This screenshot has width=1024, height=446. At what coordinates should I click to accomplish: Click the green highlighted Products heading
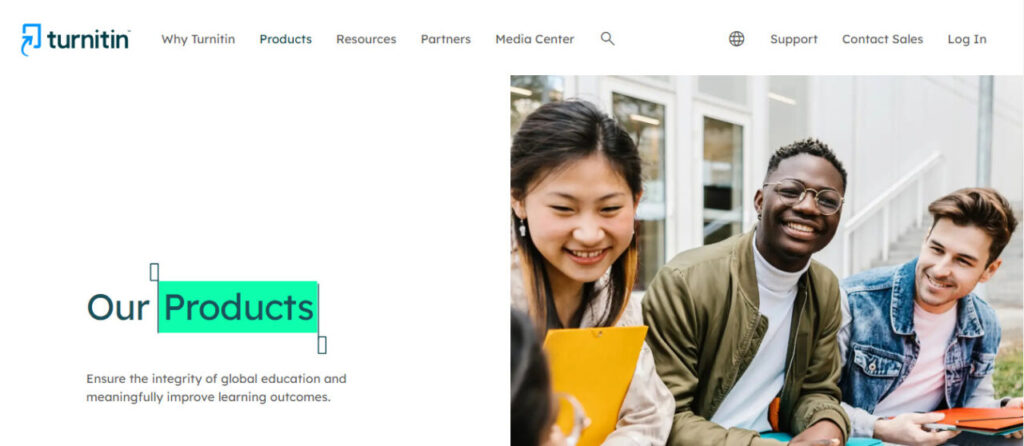coord(238,307)
